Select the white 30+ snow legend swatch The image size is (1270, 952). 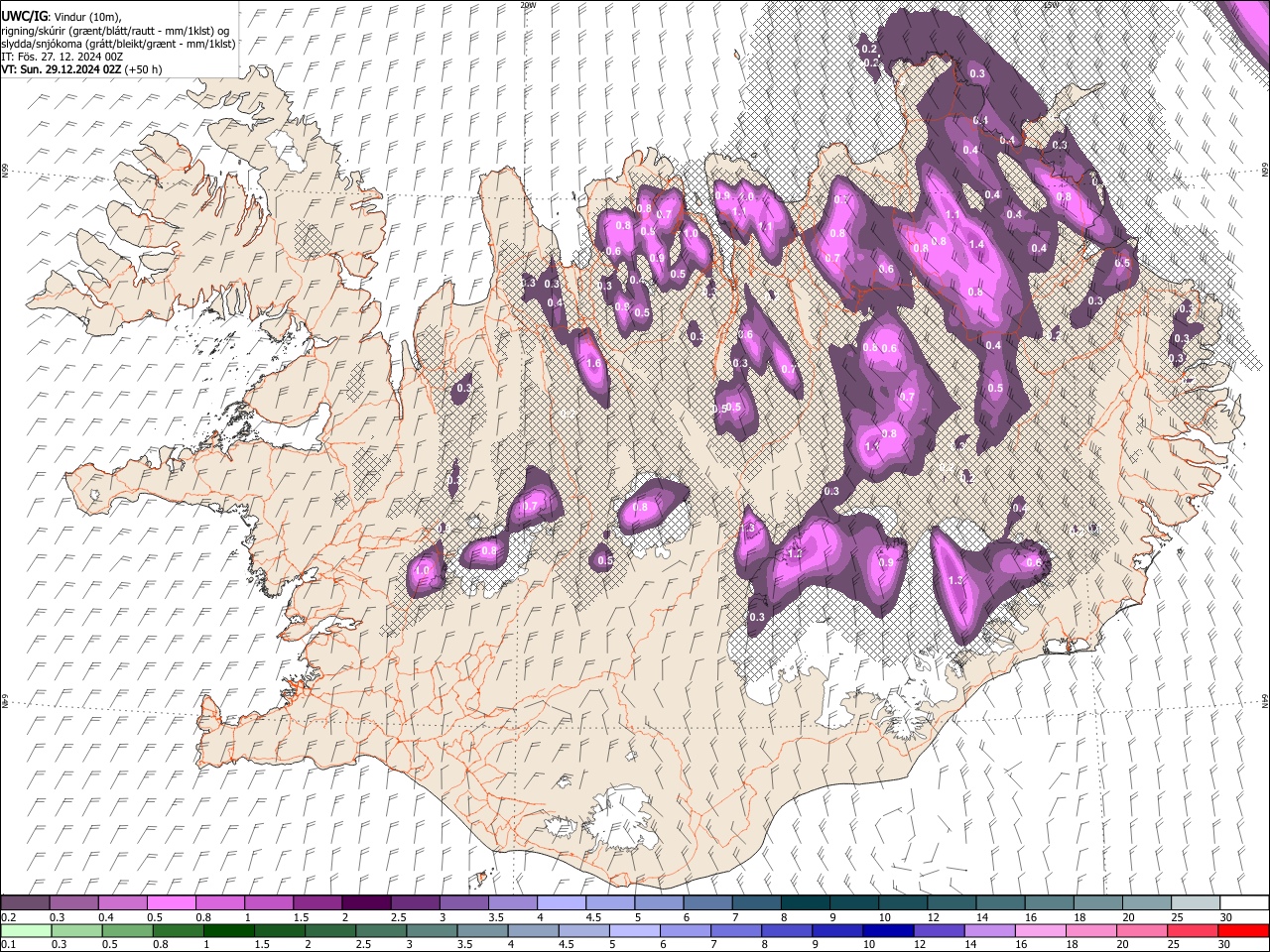[x=1244, y=902]
